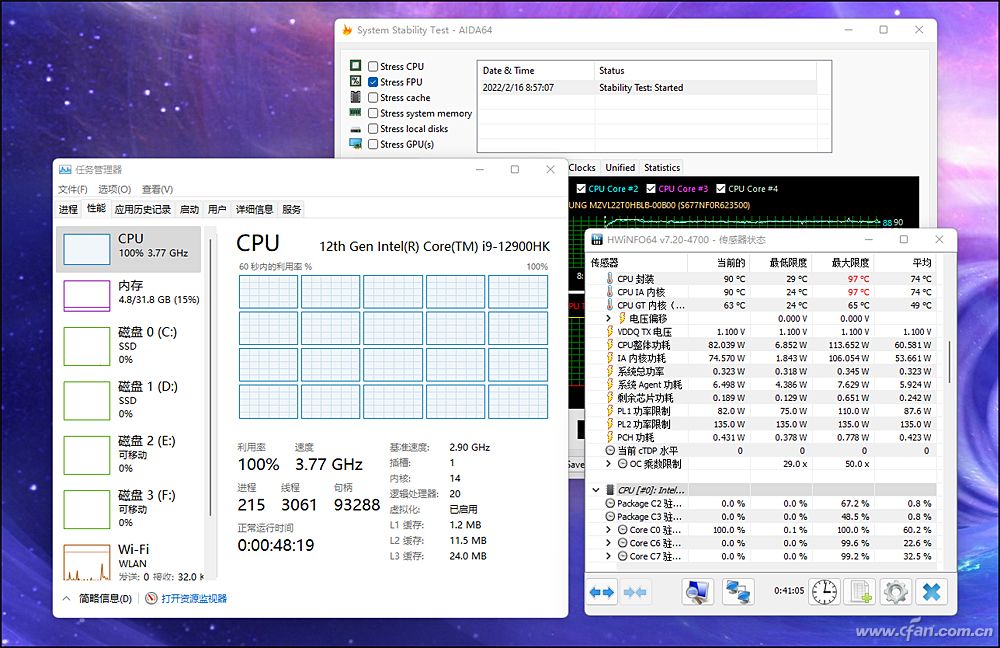Open HWiNFO sensor search magnifier icon
The image size is (1000, 648).
click(697, 592)
